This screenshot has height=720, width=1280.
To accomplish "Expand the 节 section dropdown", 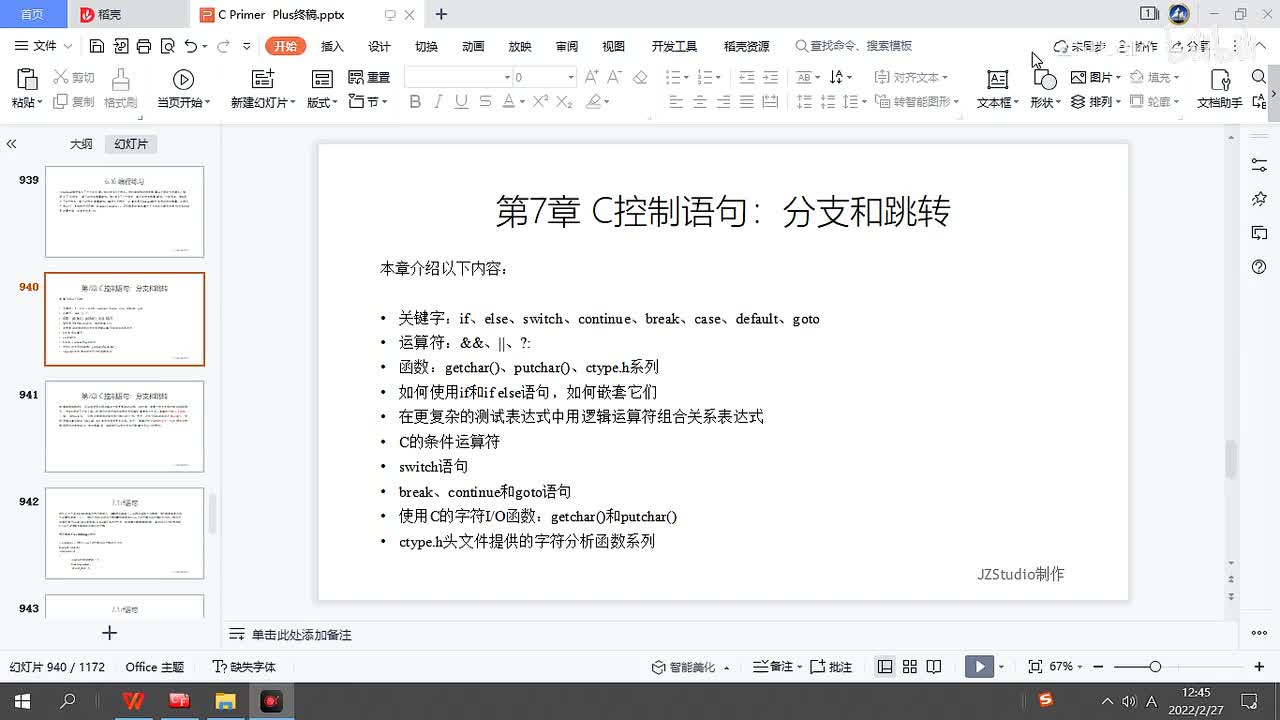I will click(368, 102).
